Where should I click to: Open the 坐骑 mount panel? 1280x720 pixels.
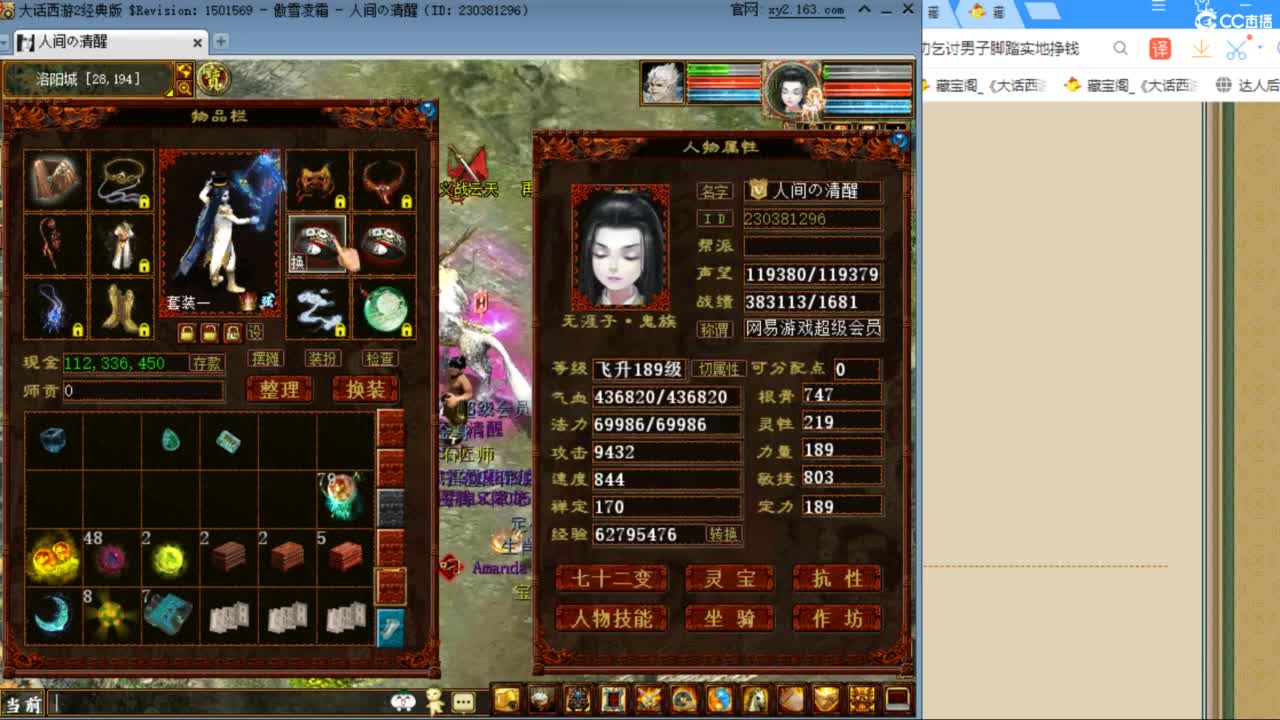(x=729, y=619)
